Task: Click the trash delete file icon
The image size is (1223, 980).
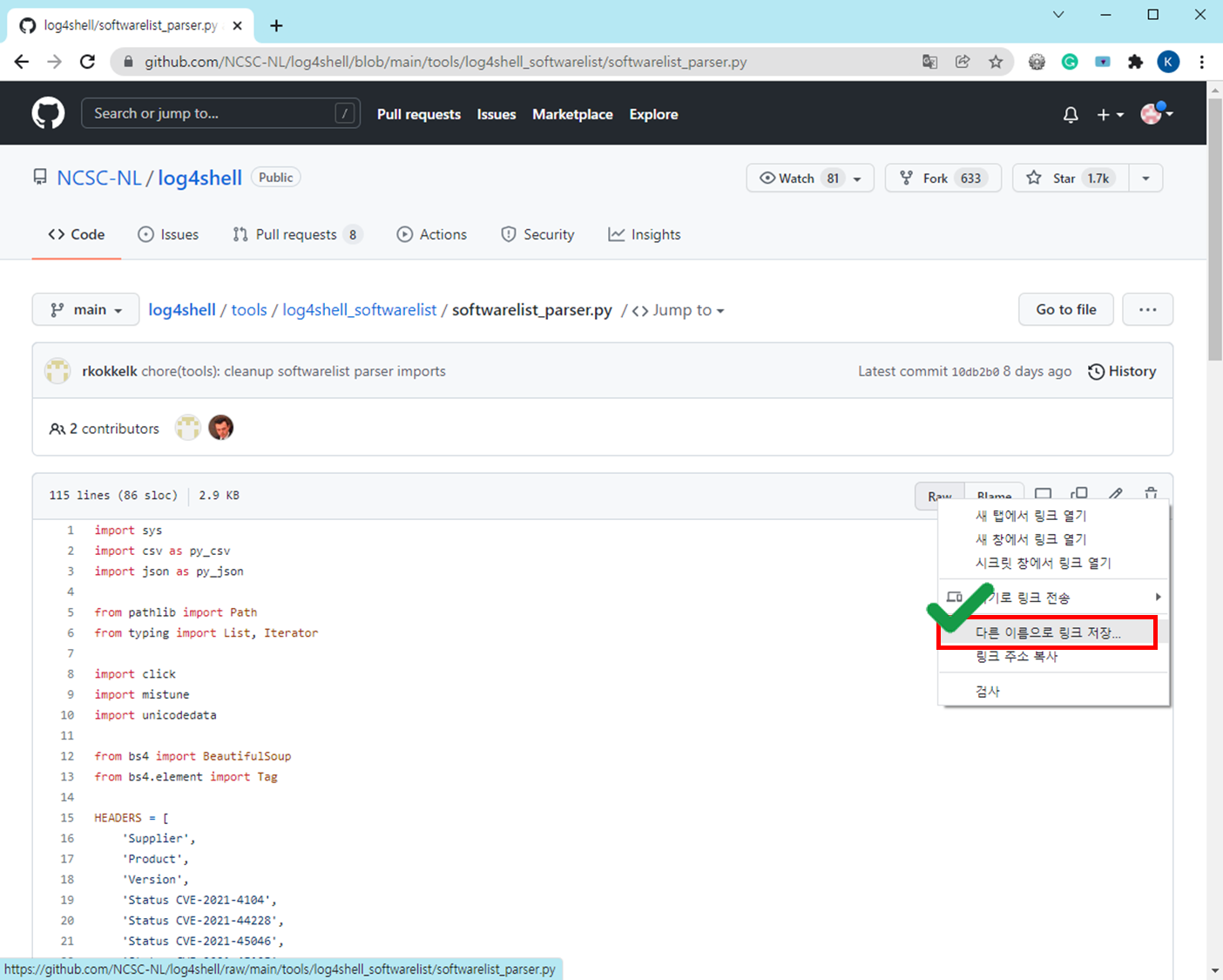Action: click(1151, 493)
